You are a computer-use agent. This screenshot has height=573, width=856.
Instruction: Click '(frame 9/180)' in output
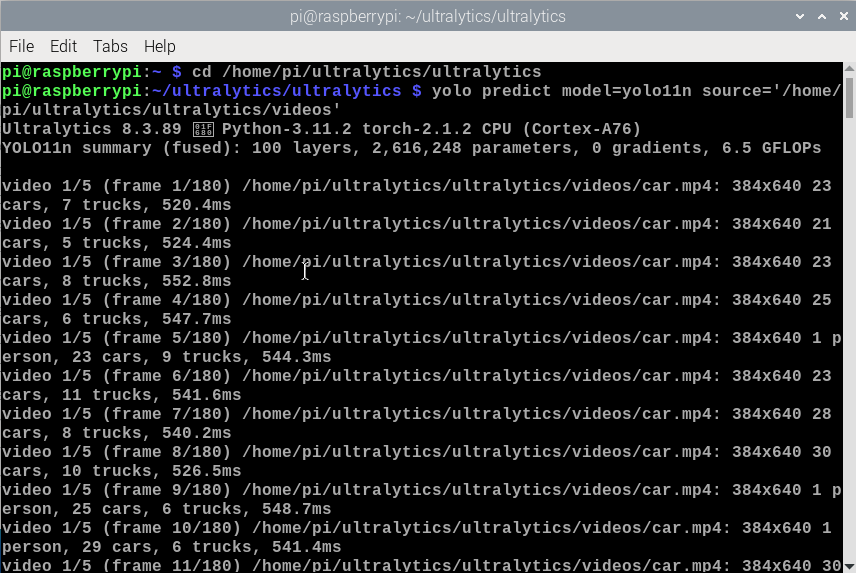(x=167, y=490)
